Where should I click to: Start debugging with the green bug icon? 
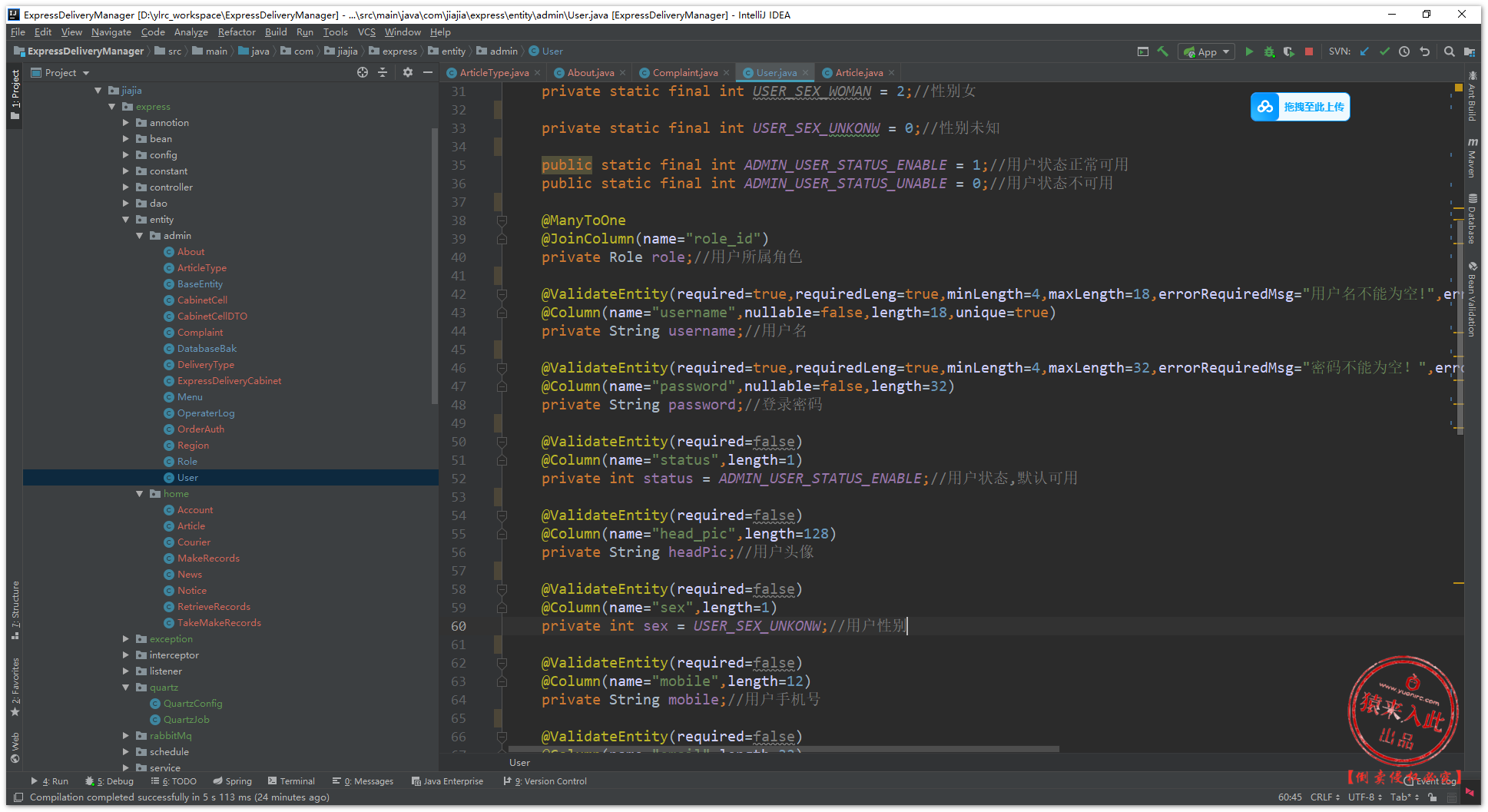[x=1269, y=51]
